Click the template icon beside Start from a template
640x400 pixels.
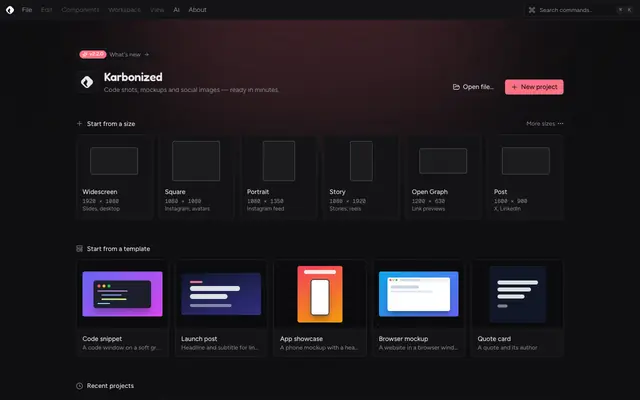click(79, 249)
